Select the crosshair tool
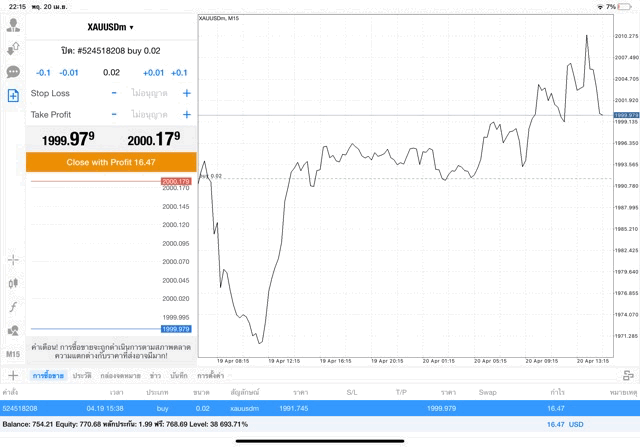The image size is (640, 447). pos(13,260)
